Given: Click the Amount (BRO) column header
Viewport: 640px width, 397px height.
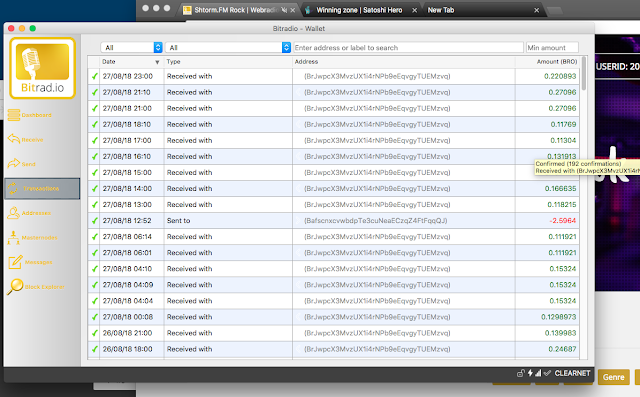Looking at the screenshot, I should (x=547, y=62).
